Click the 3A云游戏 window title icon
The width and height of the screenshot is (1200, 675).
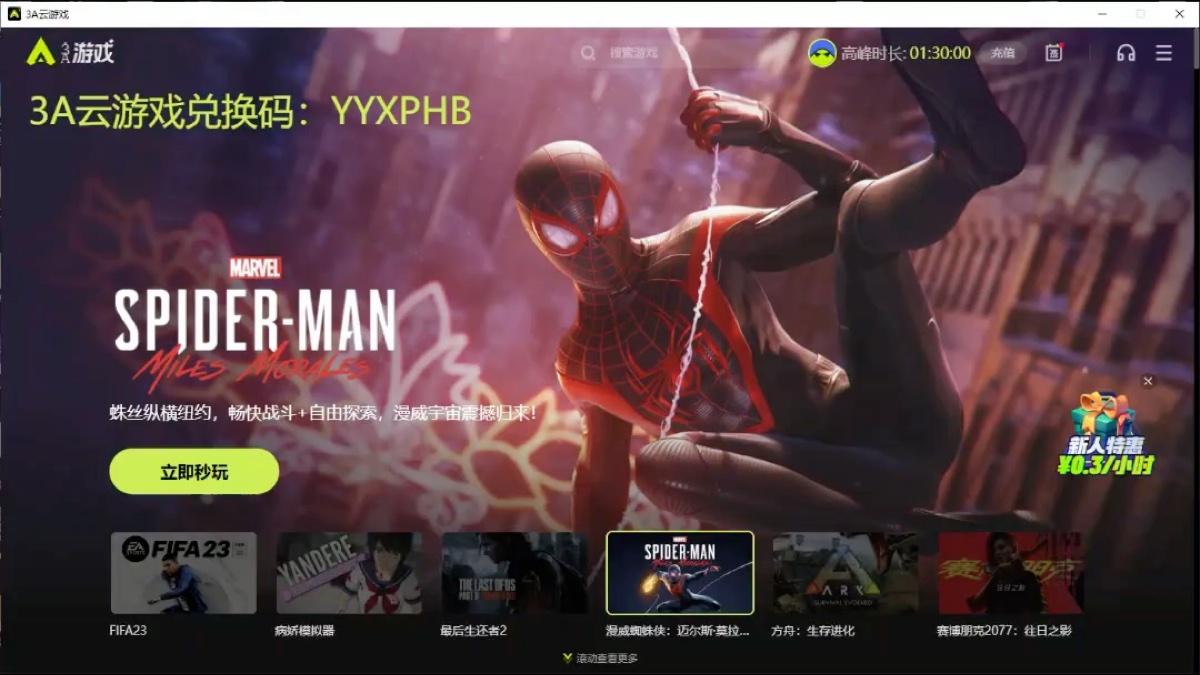pos(14,13)
